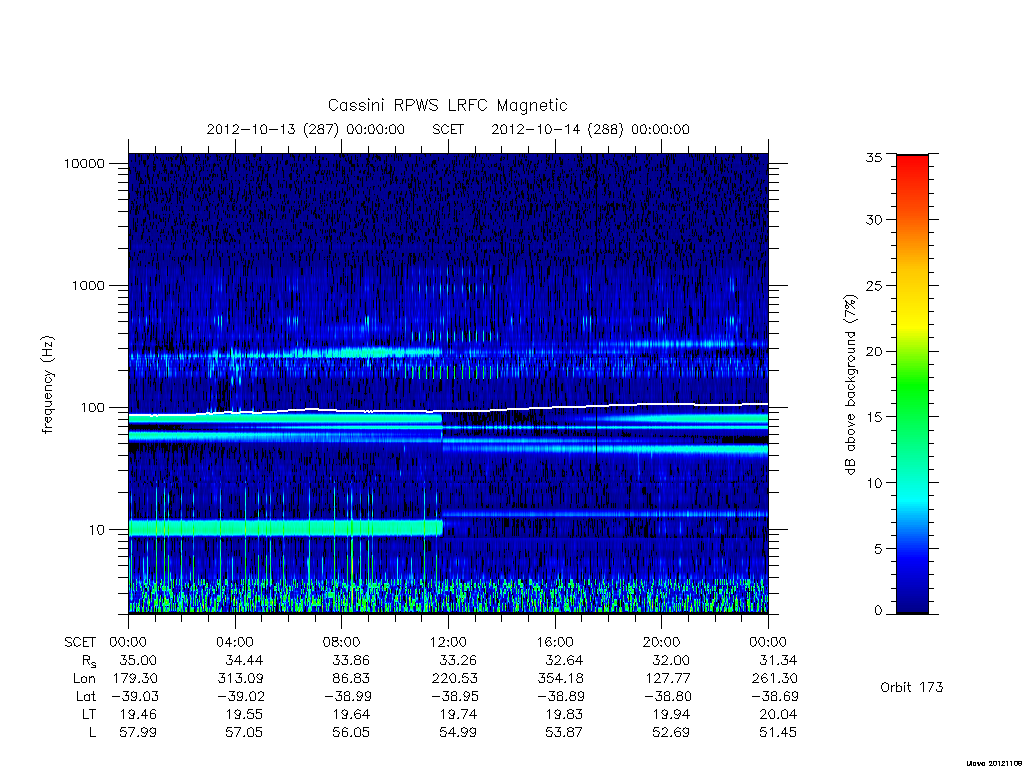Screen dimensions: 1024x768
Task: Click the Lon value "313.09"
Action: [x=240, y=679]
